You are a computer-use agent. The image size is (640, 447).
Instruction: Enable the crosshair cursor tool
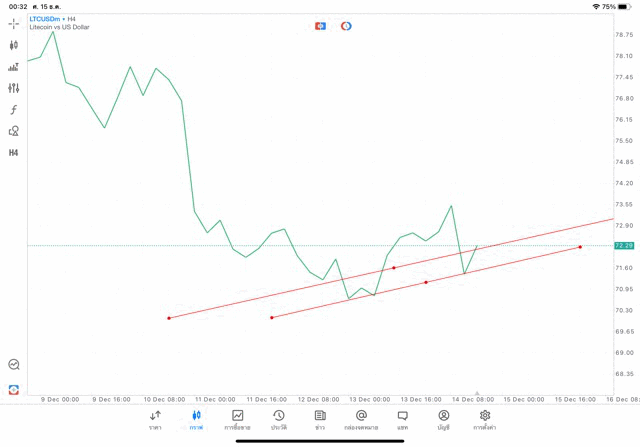pos(14,23)
